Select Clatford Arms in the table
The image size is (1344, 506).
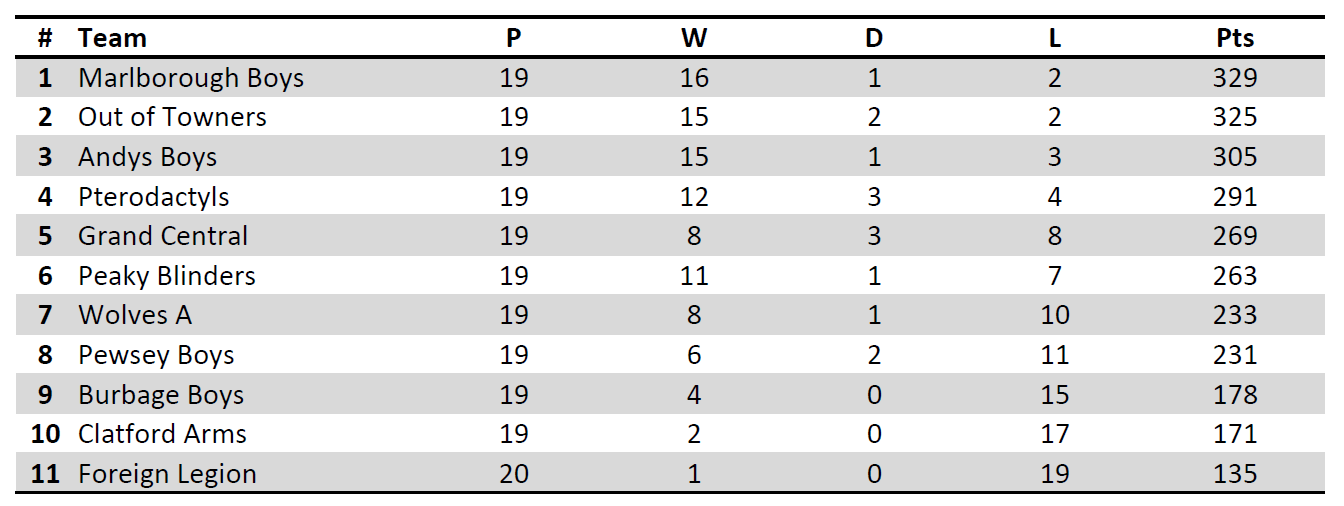[x=162, y=434]
